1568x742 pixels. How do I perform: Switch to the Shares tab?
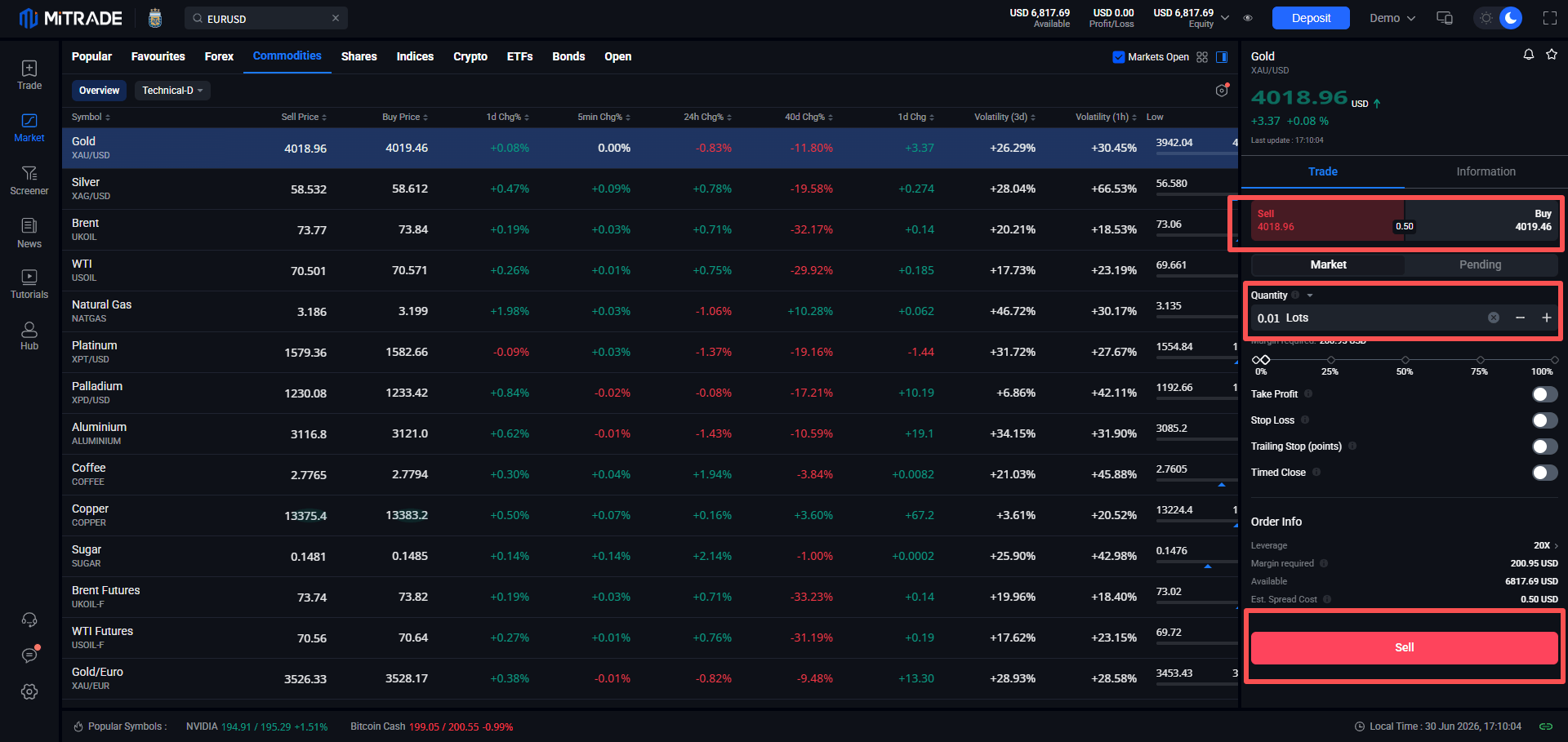tap(359, 56)
